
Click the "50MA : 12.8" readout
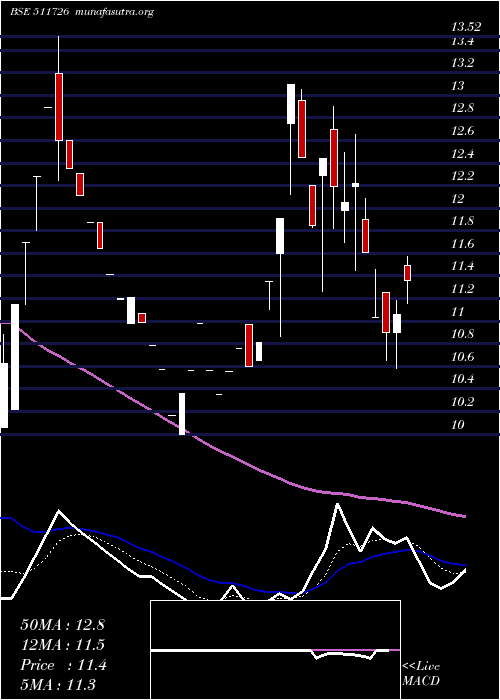click(62, 625)
